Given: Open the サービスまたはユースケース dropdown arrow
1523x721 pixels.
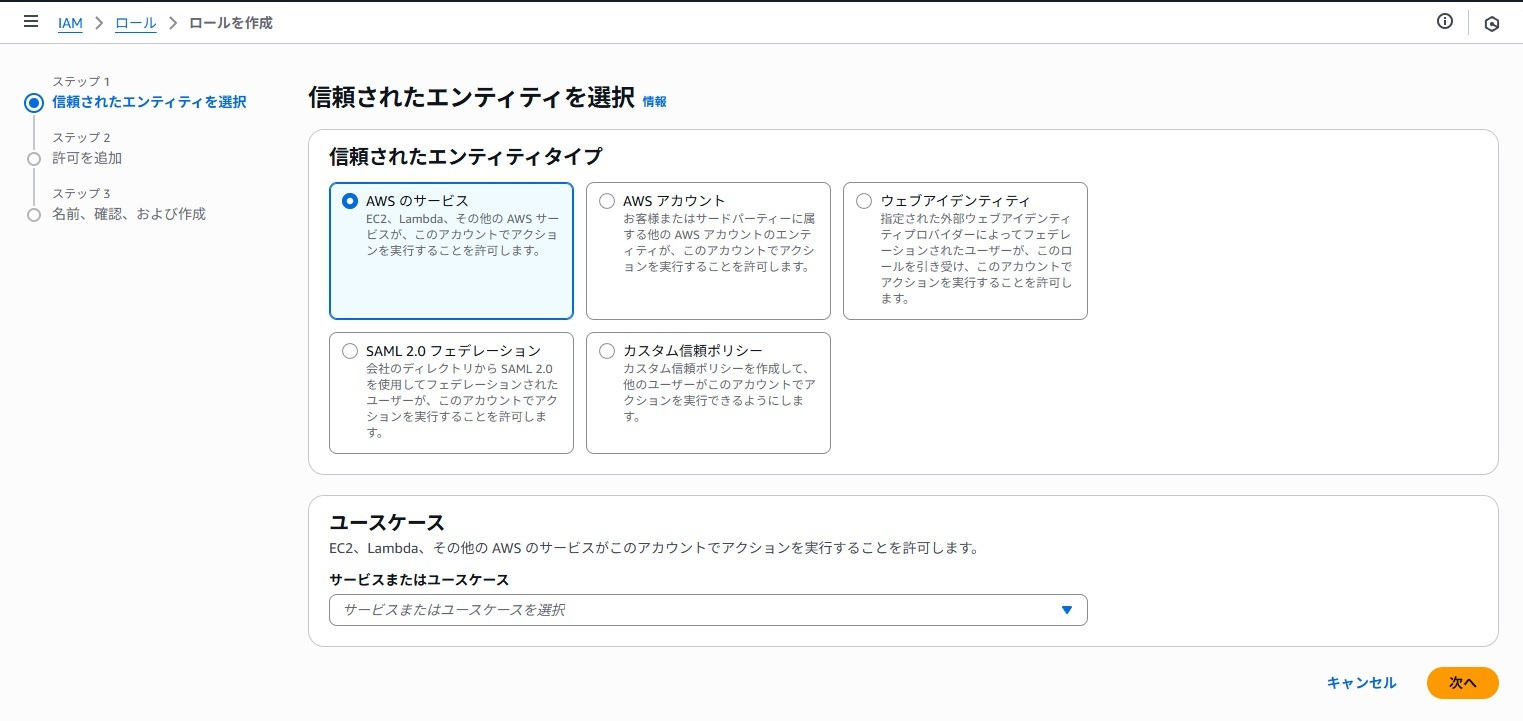Looking at the screenshot, I should pyautogui.click(x=1066, y=610).
